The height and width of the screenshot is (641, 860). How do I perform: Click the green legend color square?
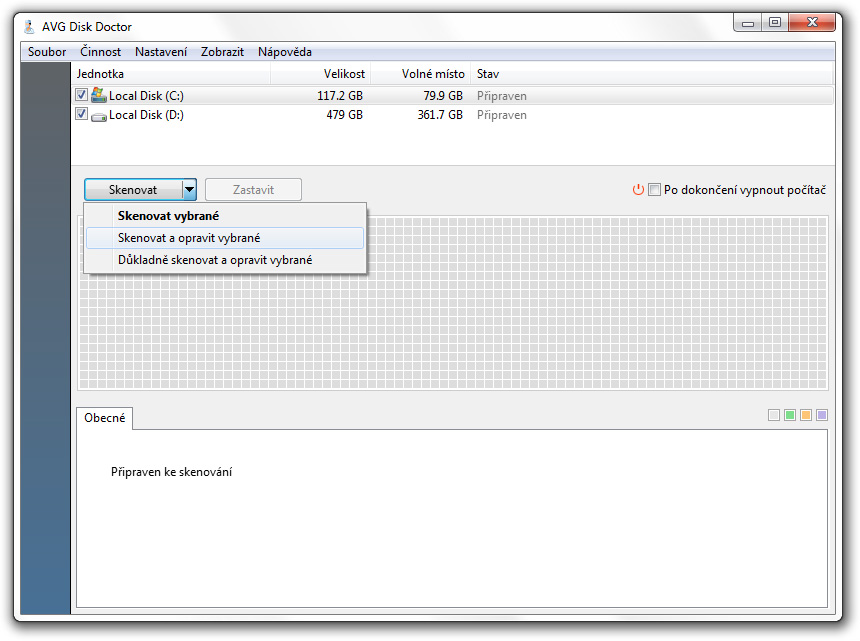click(x=790, y=415)
